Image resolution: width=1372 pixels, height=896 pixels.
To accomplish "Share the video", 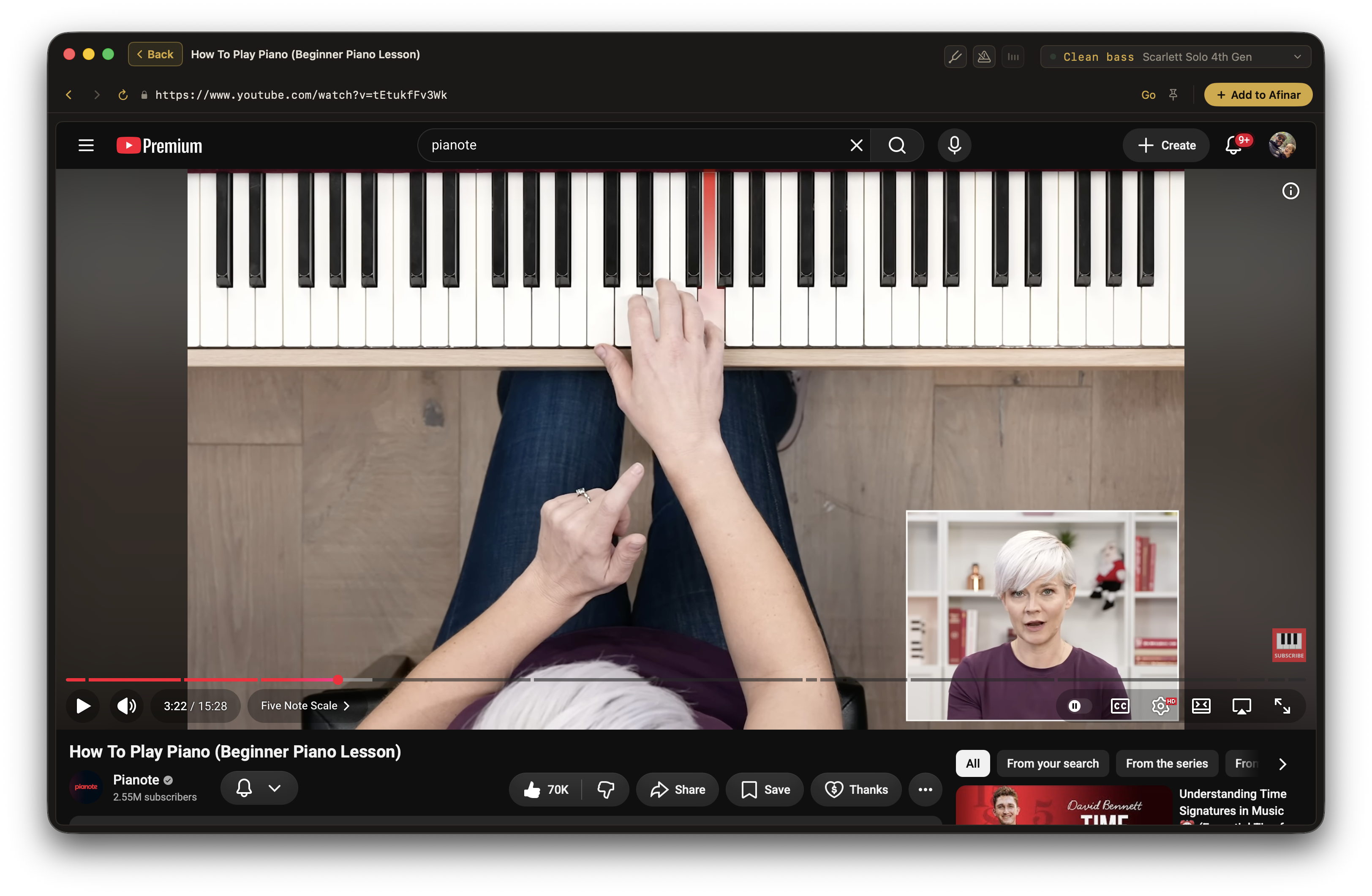I will click(x=678, y=790).
